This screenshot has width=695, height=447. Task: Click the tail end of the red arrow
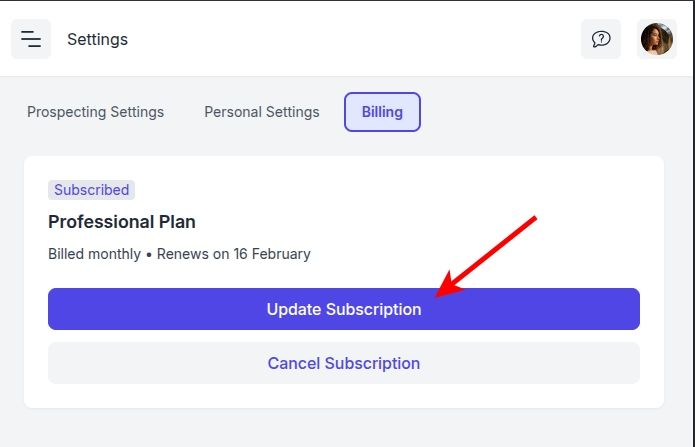point(537,217)
